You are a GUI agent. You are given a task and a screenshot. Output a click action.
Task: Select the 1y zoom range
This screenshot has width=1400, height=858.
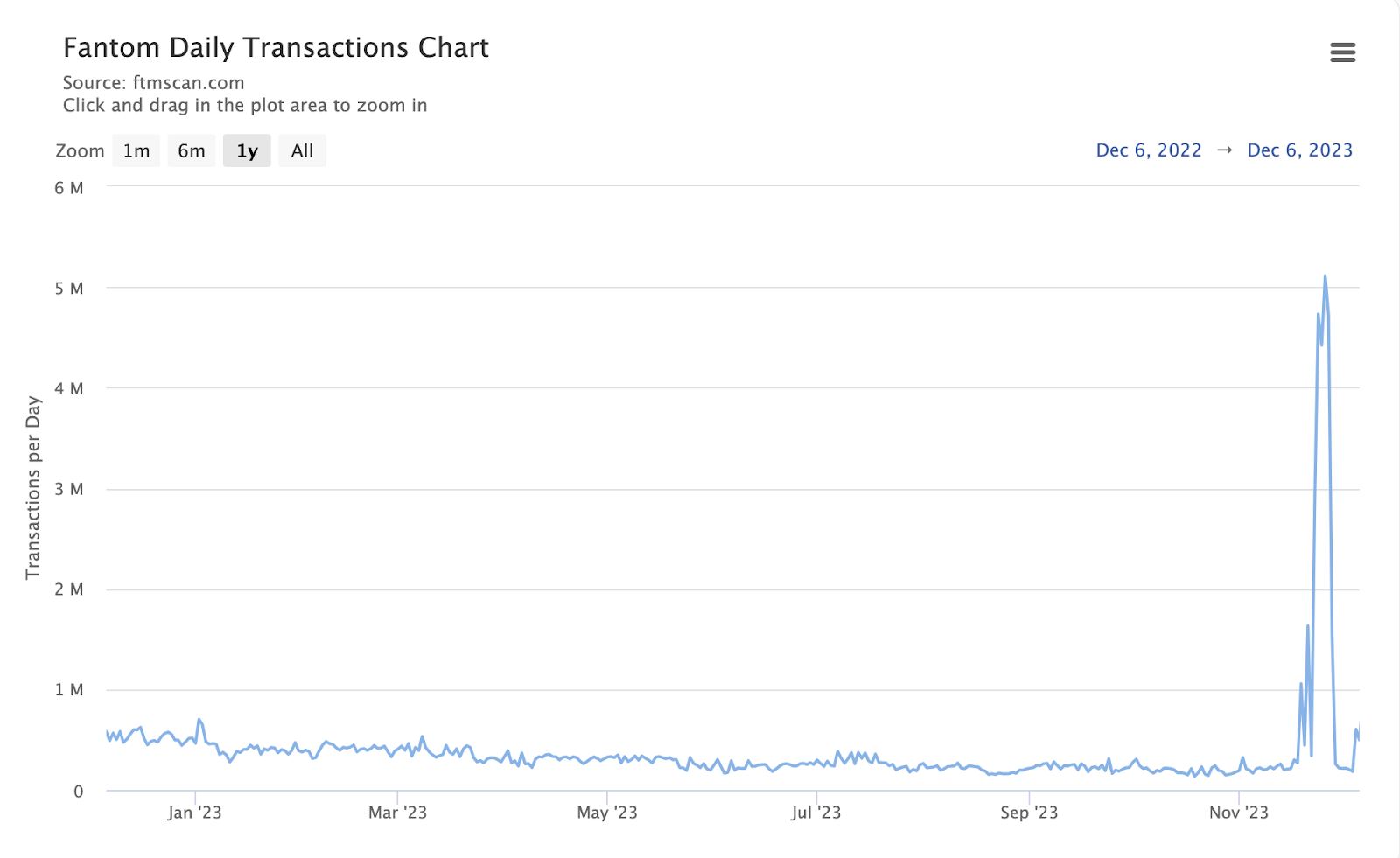click(247, 151)
